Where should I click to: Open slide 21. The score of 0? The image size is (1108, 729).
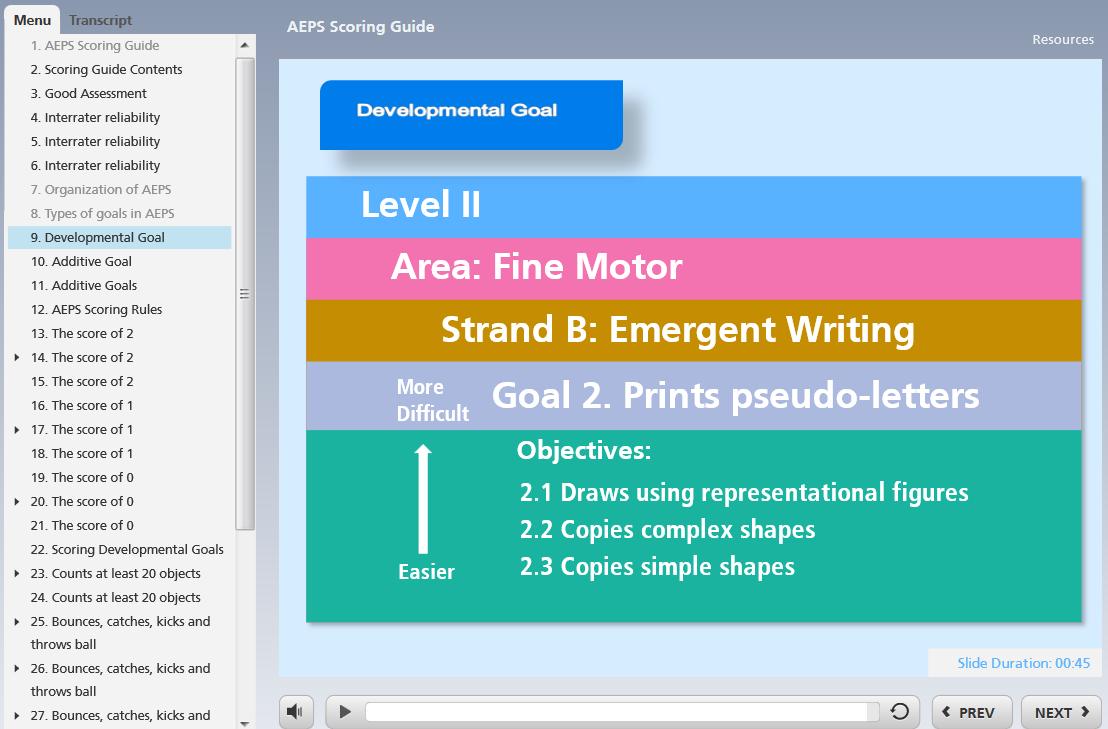tap(82, 526)
